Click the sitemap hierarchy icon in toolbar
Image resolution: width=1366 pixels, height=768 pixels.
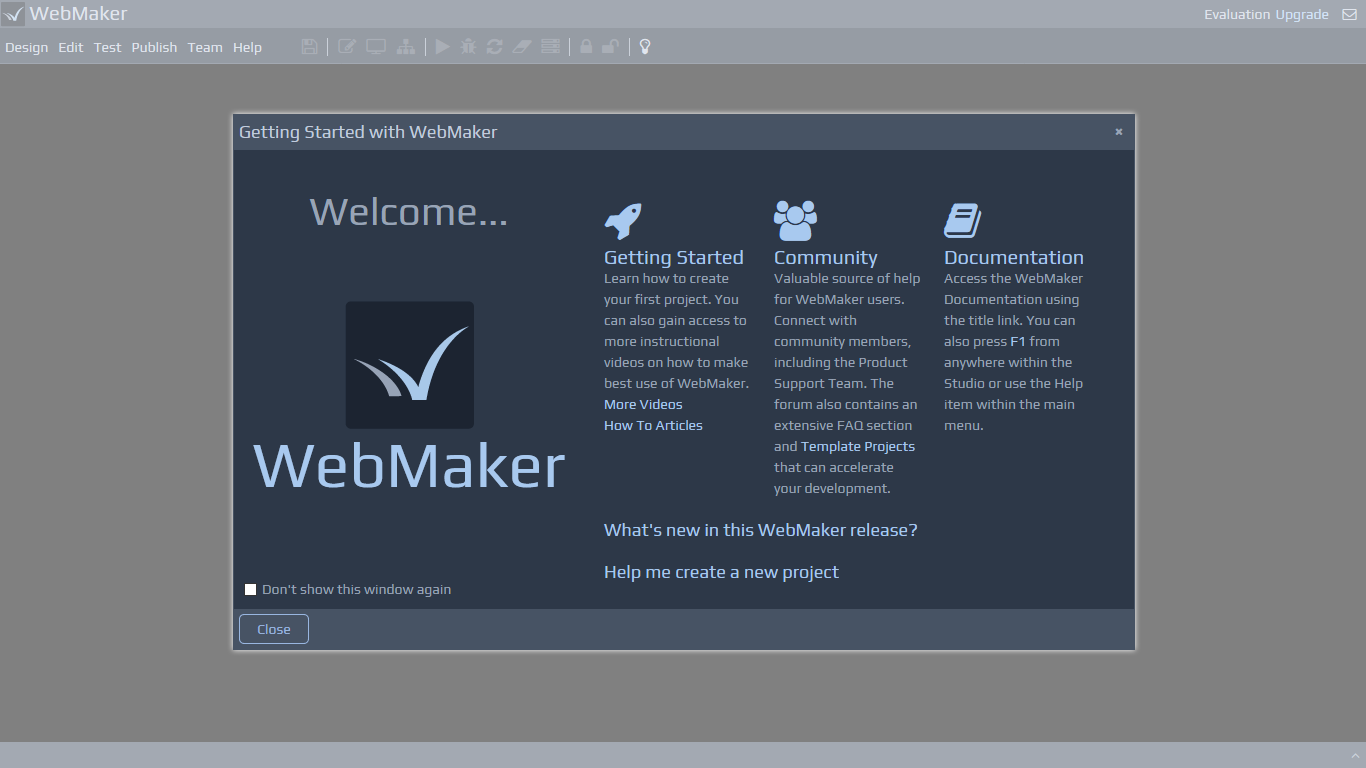tap(405, 46)
